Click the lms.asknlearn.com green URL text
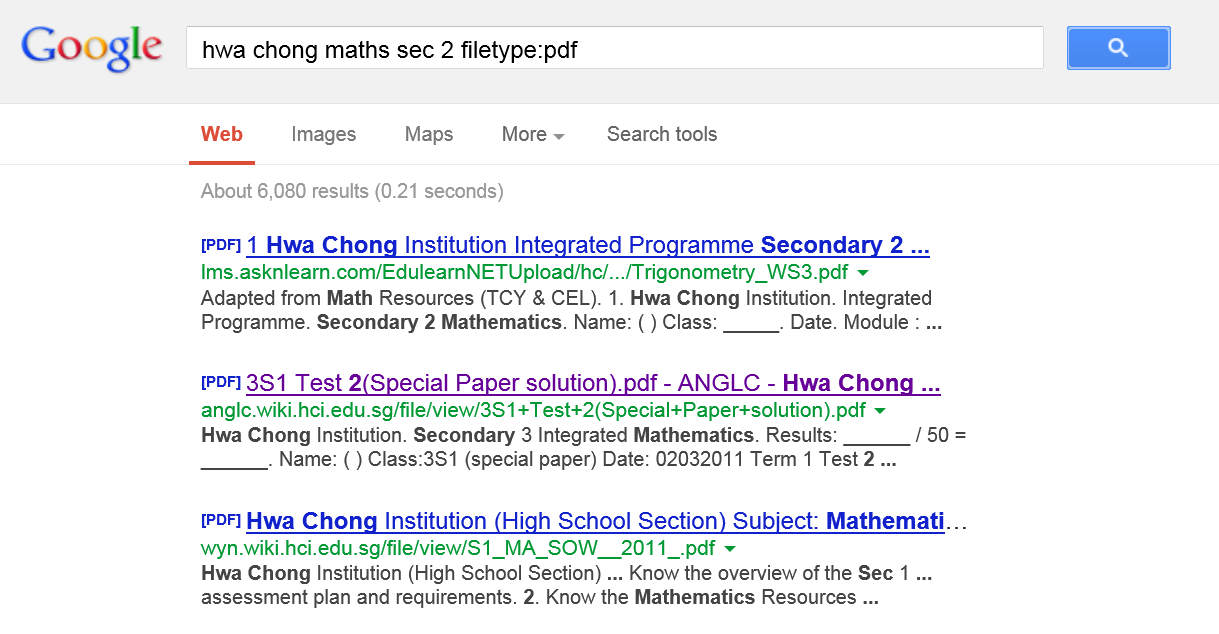This screenshot has height=634, width=1219. pos(524,272)
